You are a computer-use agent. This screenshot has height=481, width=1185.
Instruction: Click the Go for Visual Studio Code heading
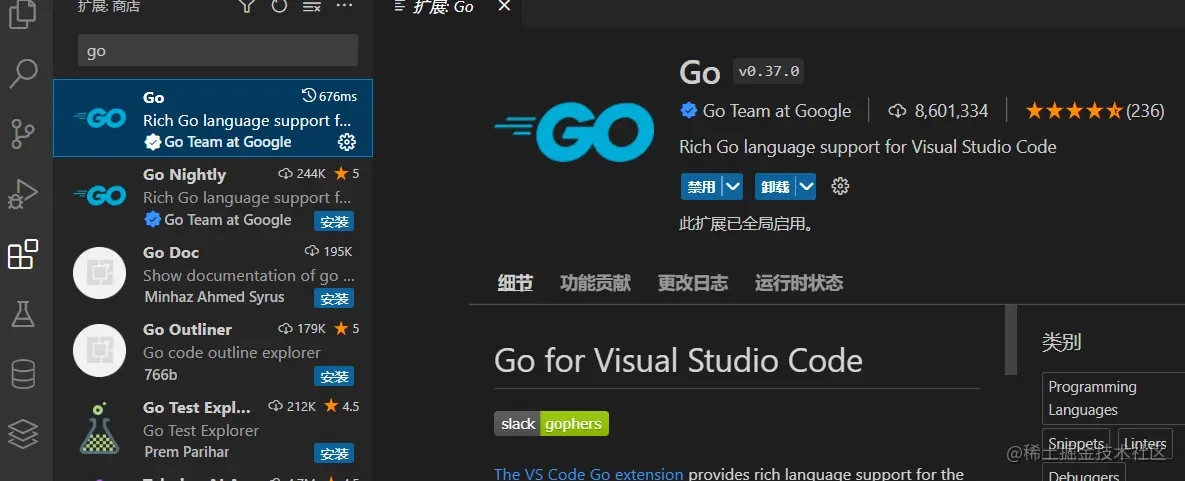[678, 361]
